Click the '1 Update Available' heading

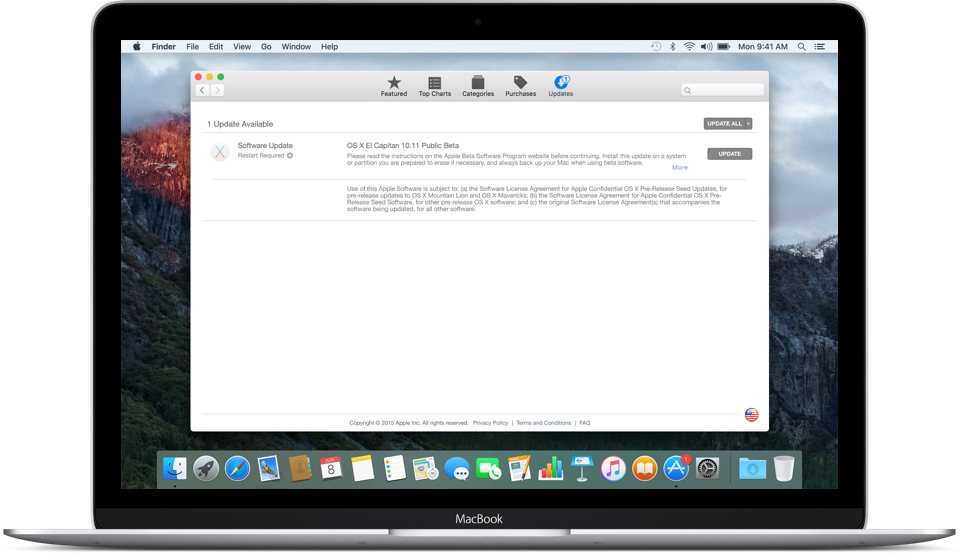point(240,124)
